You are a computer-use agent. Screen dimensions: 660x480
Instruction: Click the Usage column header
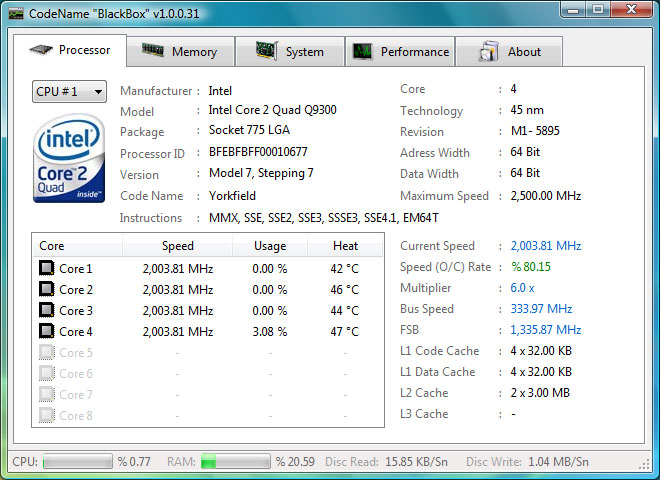pyautogui.click(x=270, y=245)
